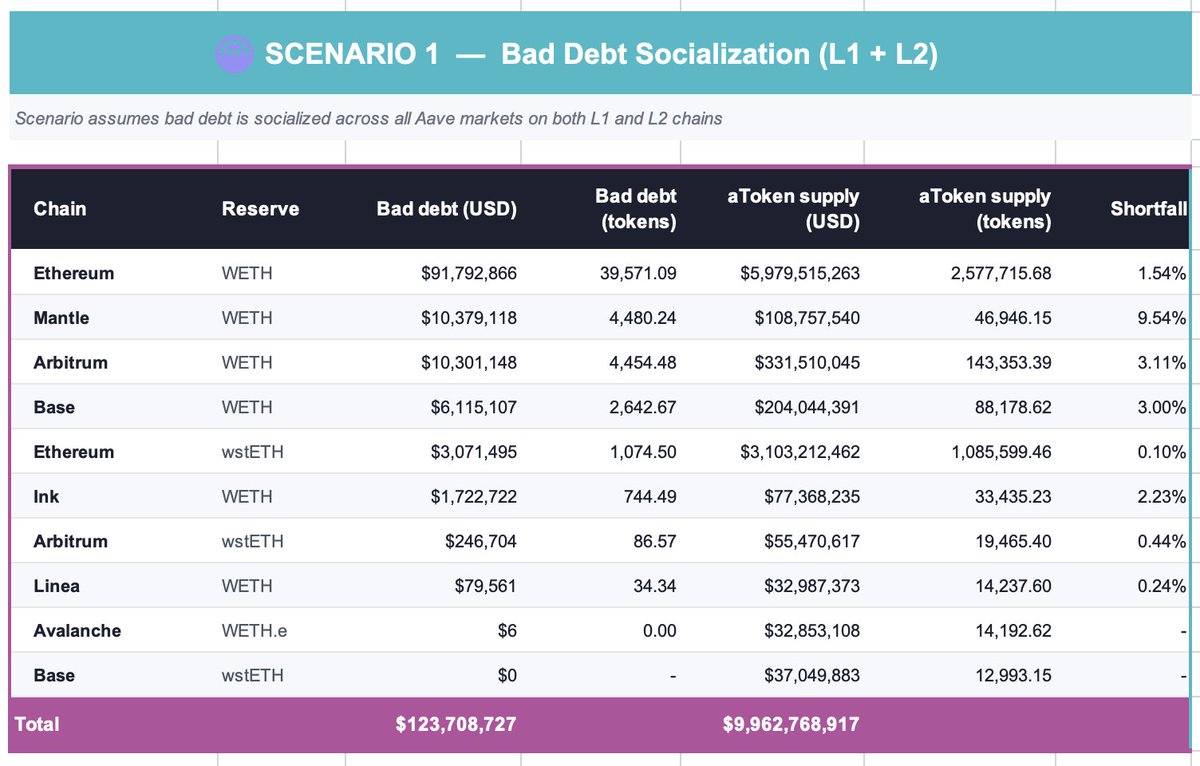The width and height of the screenshot is (1200, 766).
Task: Select the Avalanche WETH.e reserve cell
Action: point(254,631)
